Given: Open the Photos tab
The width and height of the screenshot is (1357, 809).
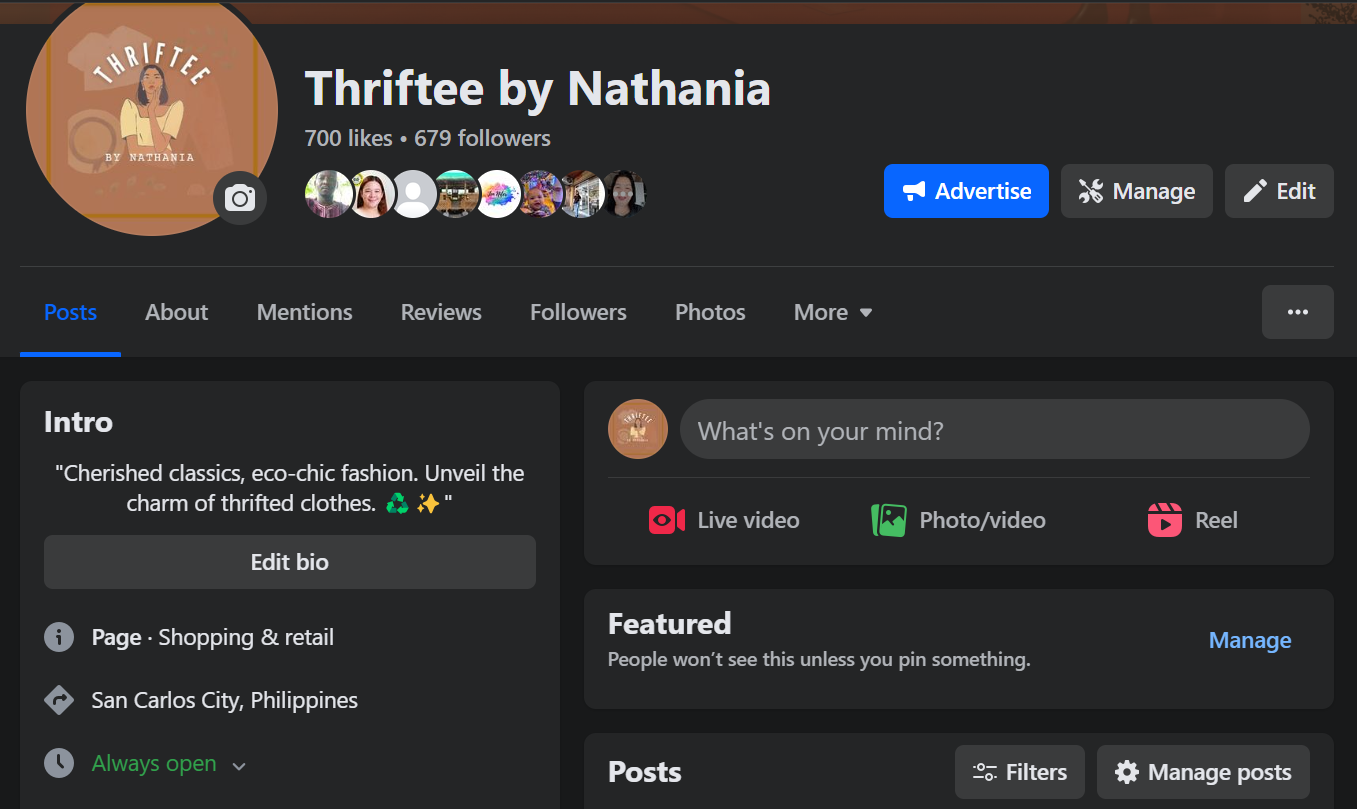Looking at the screenshot, I should click(710, 312).
